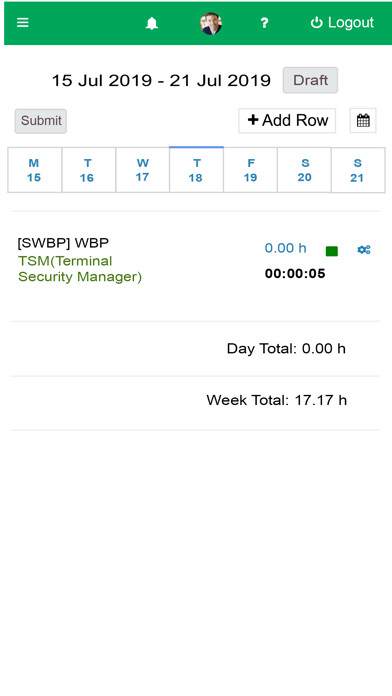The width and height of the screenshot is (392, 696).
Task: Open the user profile avatar
Action: pos(210,24)
